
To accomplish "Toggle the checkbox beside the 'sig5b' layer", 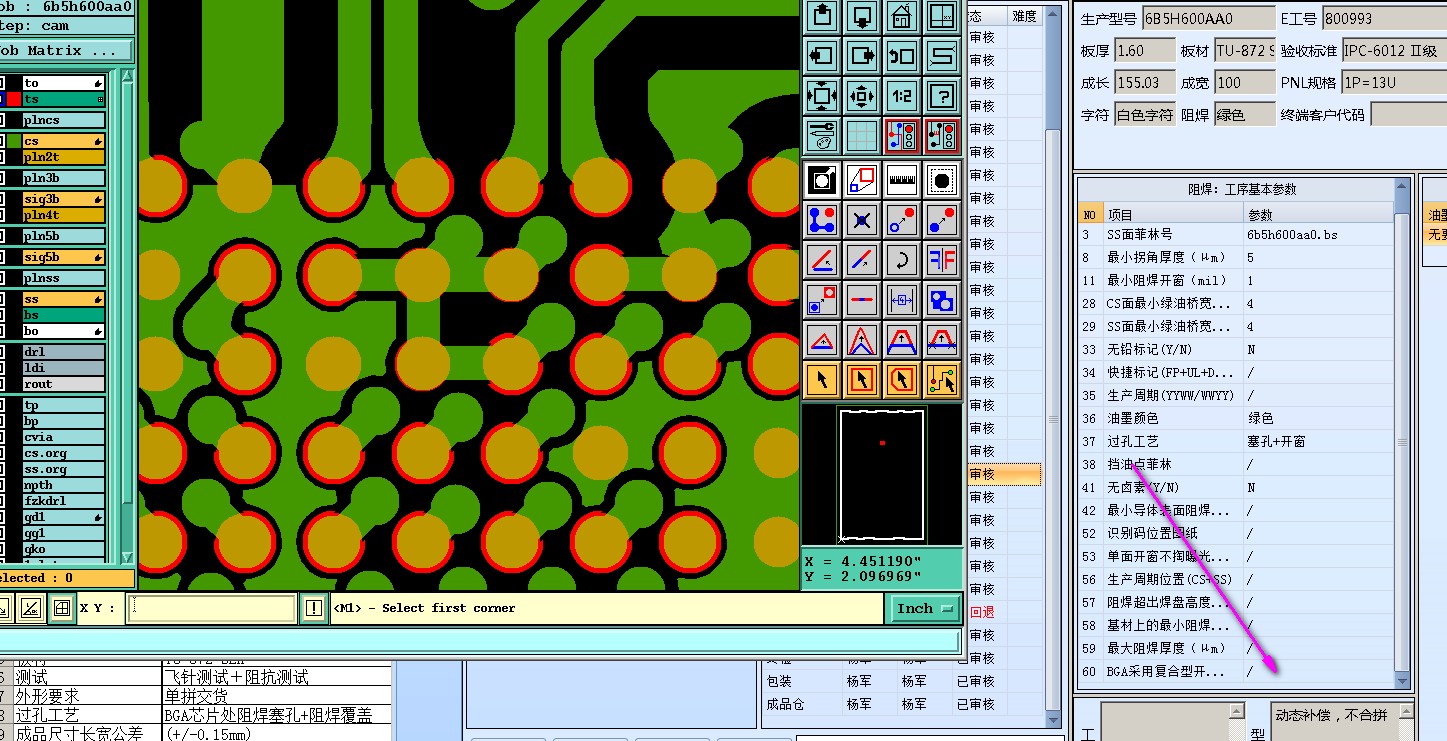I will tap(2, 257).
